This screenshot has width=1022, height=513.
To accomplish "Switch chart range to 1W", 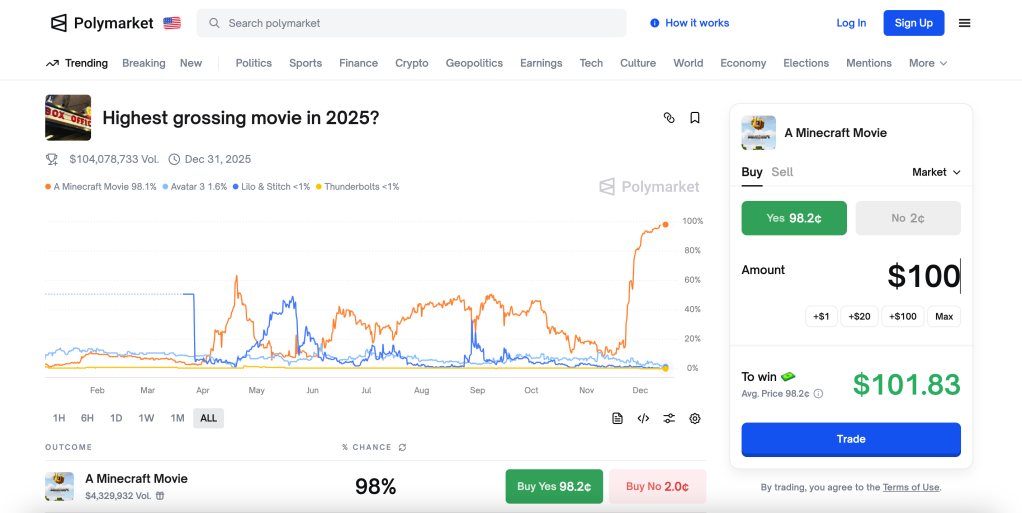I will click(146, 418).
